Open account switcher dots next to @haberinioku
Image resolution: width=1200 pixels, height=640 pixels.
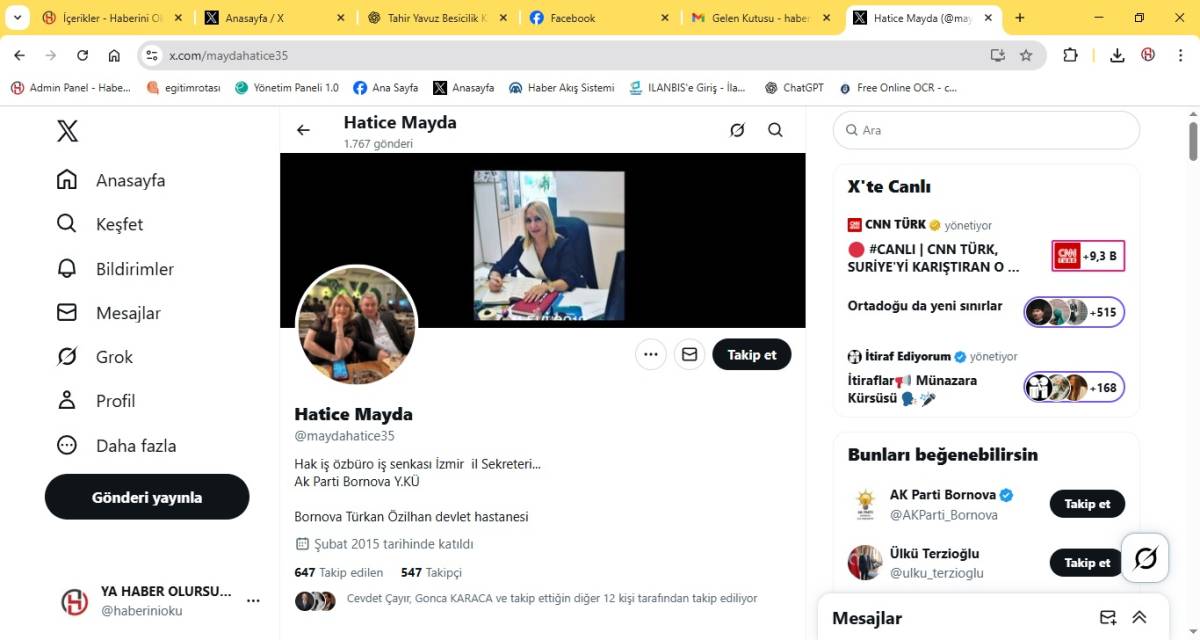(253, 601)
